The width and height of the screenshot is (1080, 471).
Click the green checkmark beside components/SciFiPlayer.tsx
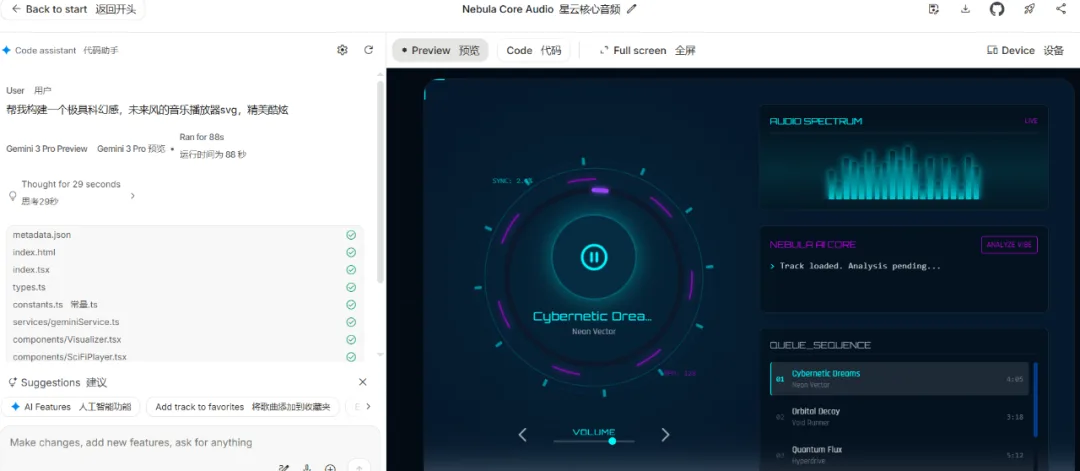coord(351,357)
